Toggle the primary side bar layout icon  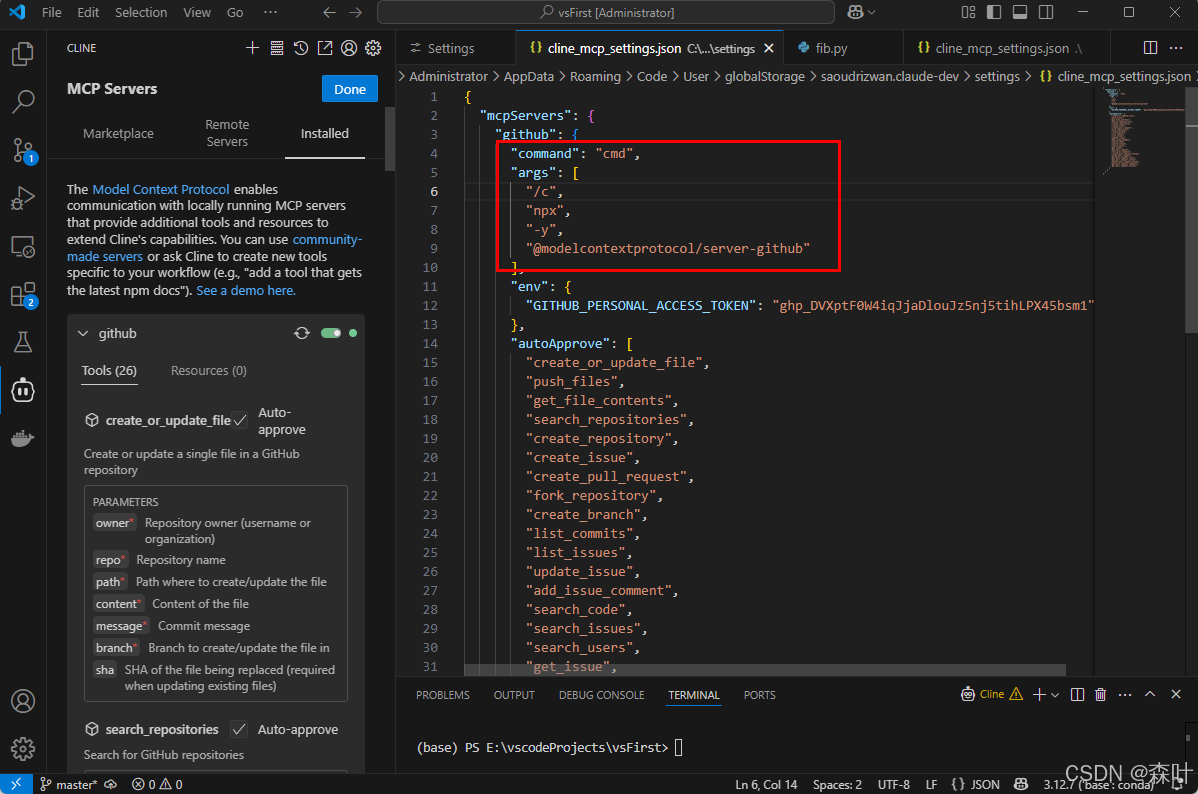click(x=994, y=12)
